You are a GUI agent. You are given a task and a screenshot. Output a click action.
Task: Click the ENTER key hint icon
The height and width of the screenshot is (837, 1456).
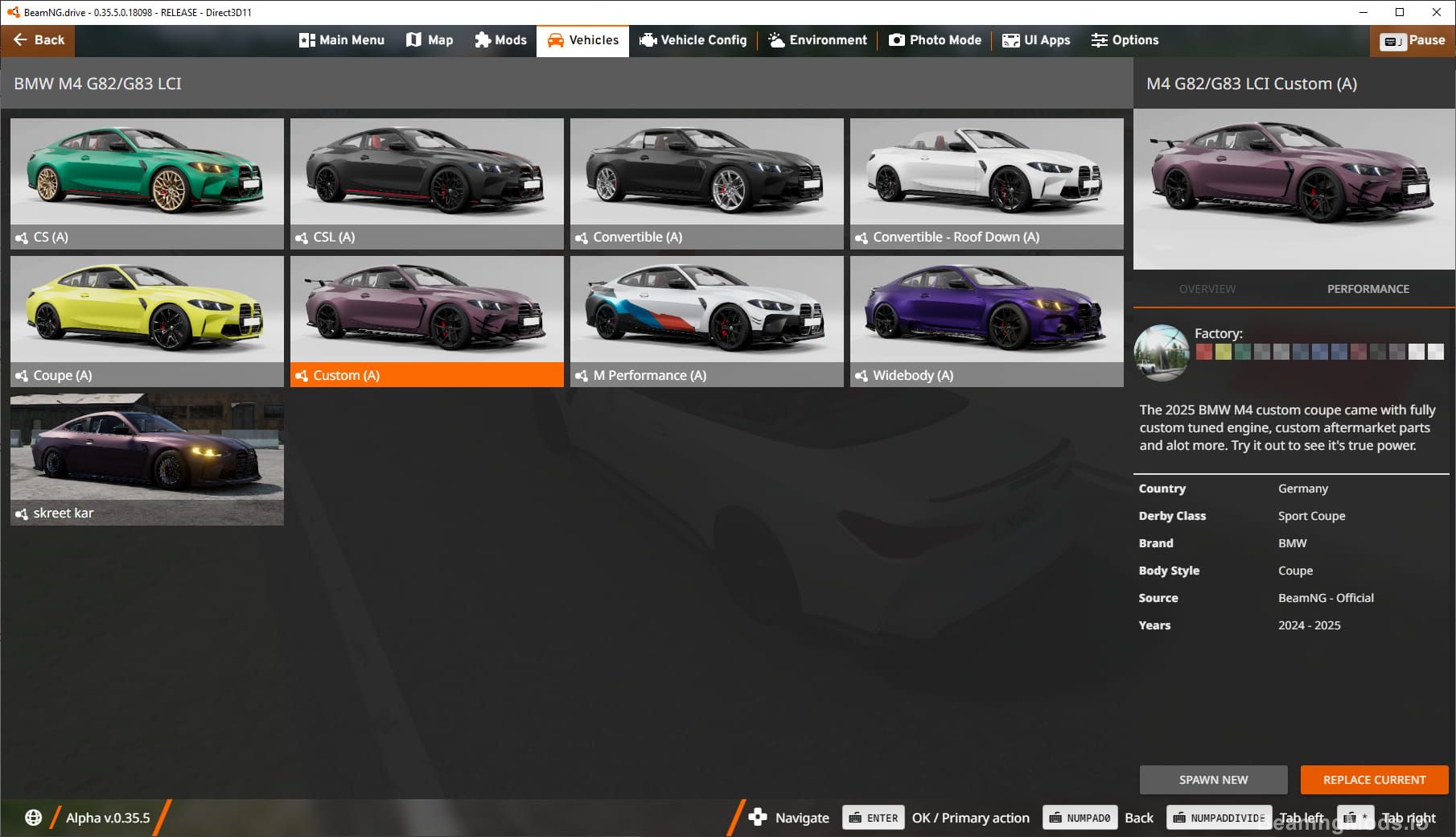tap(874, 818)
